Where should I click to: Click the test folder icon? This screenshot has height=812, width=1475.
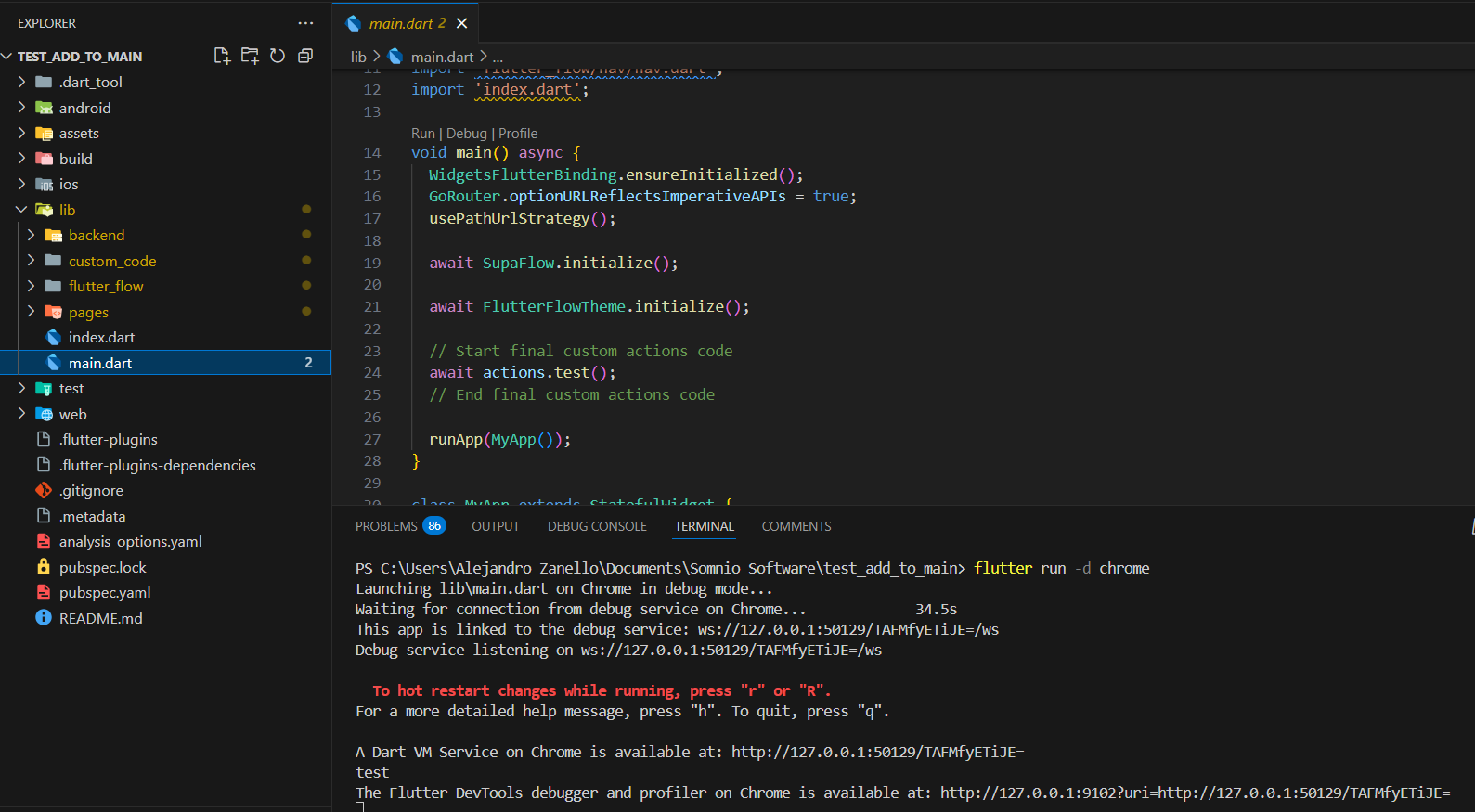(44, 388)
